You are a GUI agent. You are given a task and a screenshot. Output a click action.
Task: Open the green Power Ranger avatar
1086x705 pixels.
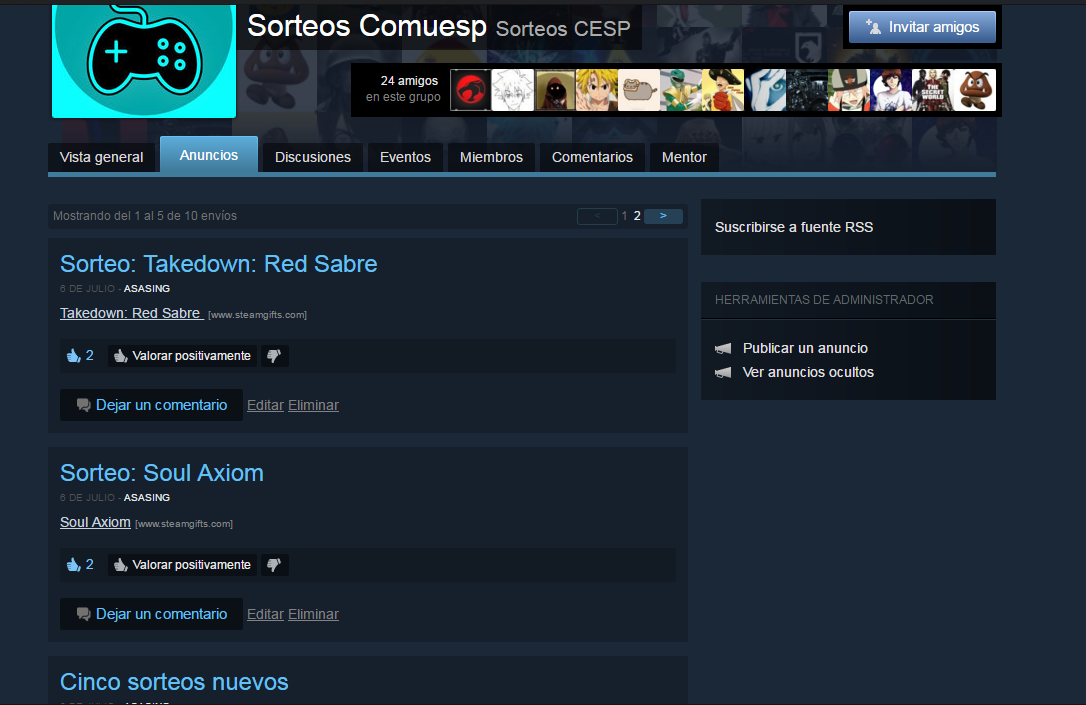tap(681, 90)
